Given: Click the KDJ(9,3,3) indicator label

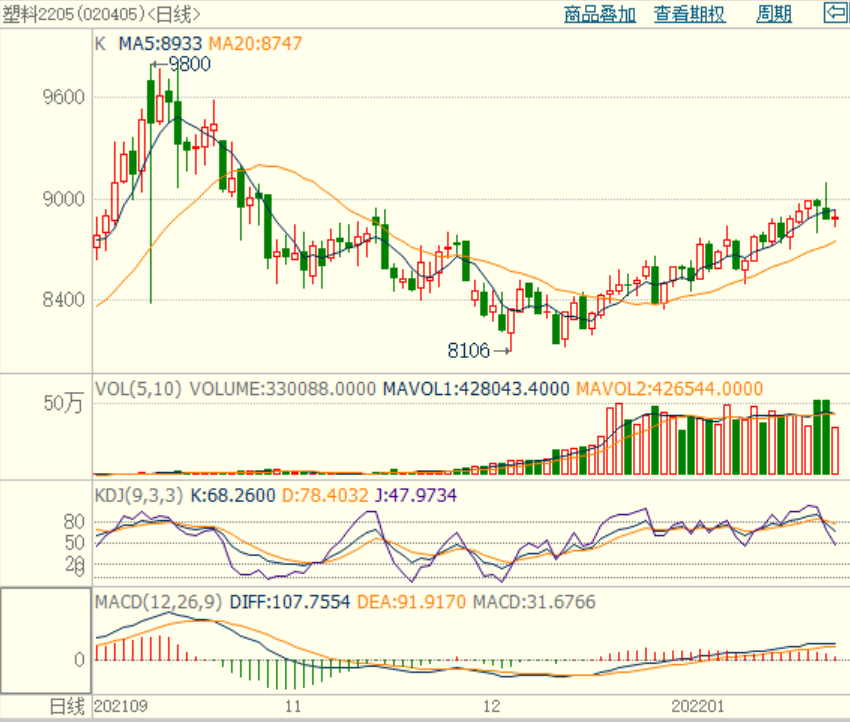Looking at the screenshot, I should [x=133, y=494].
